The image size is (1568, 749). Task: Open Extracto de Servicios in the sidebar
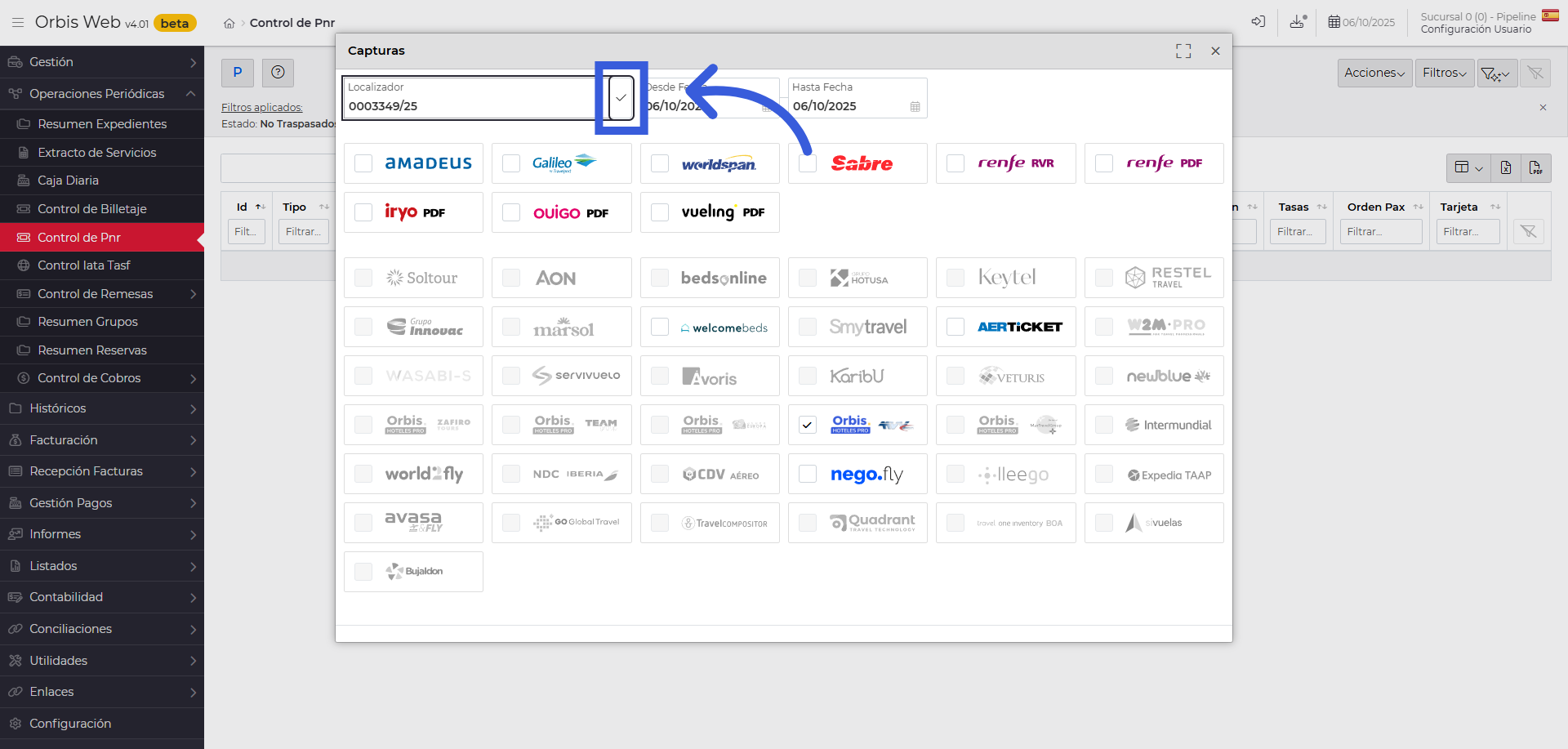click(102, 153)
